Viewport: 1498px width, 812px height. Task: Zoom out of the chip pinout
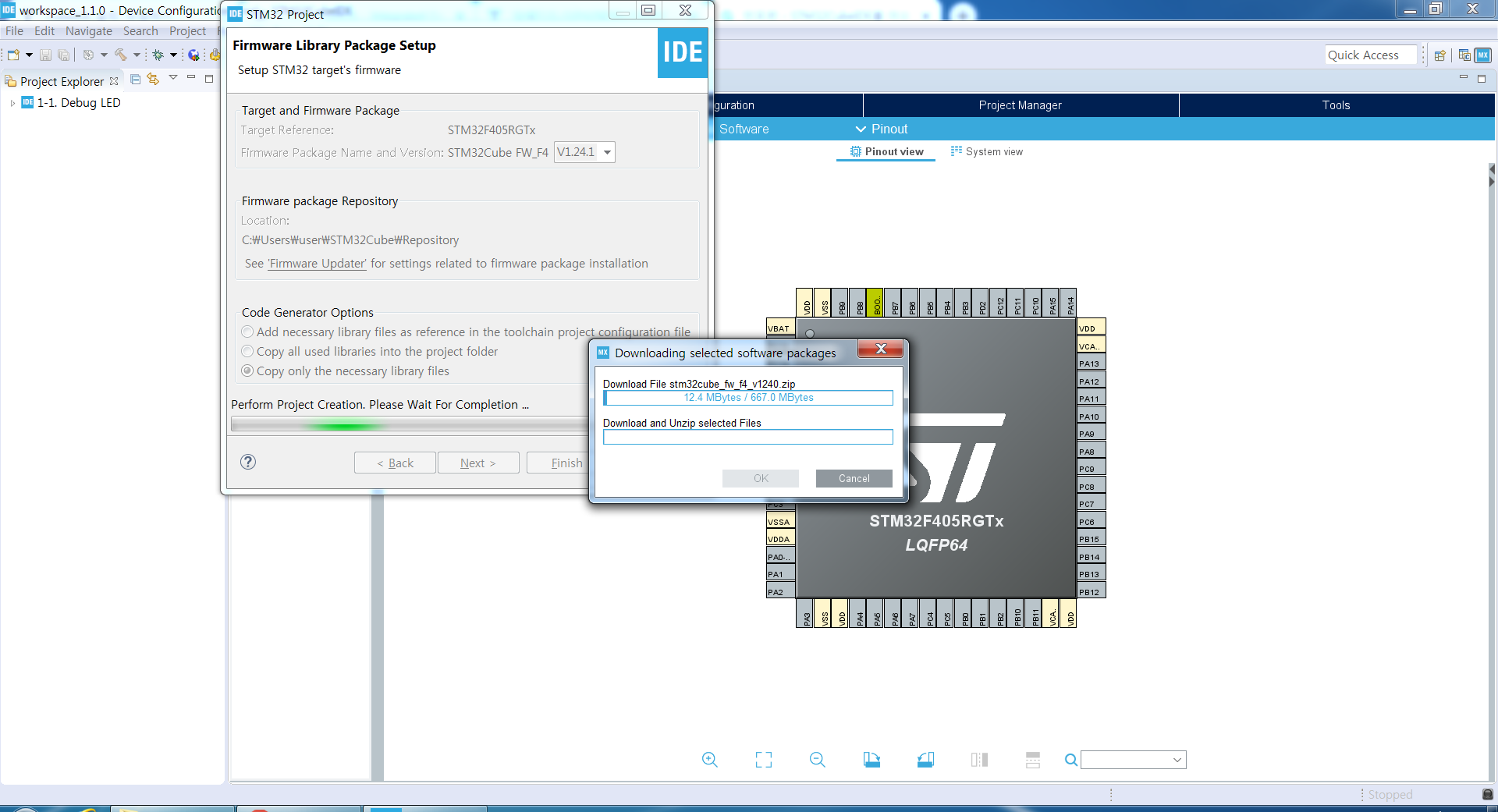(817, 759)
